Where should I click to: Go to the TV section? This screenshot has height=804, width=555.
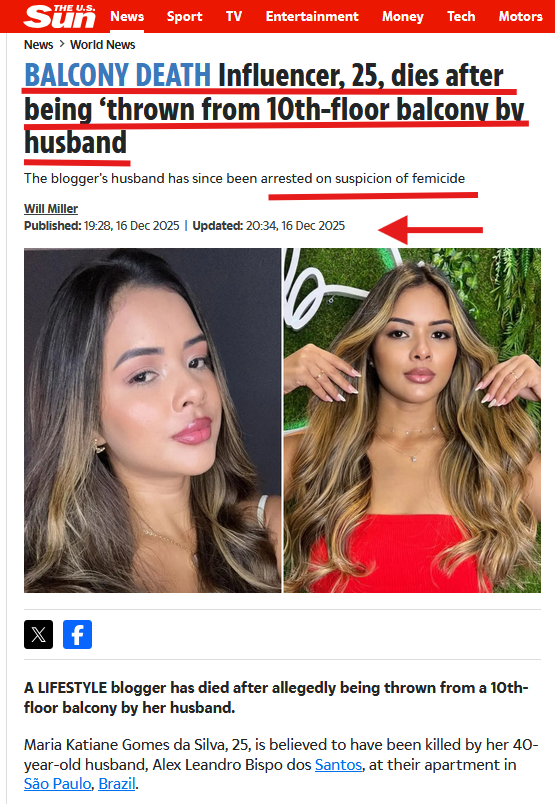[234, 16]
